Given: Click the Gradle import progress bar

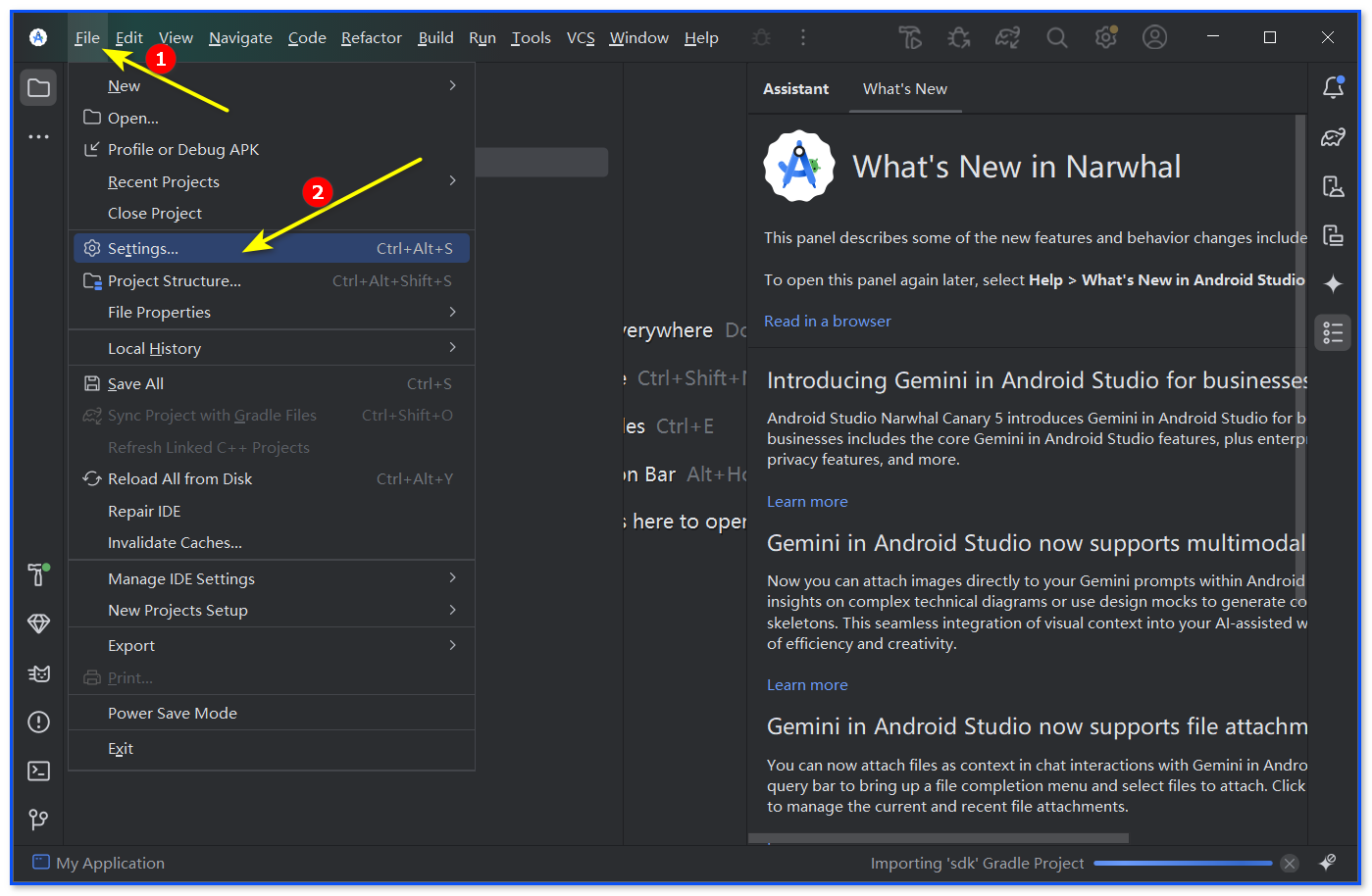Looking at the screenshot, I should [1183, 864].
